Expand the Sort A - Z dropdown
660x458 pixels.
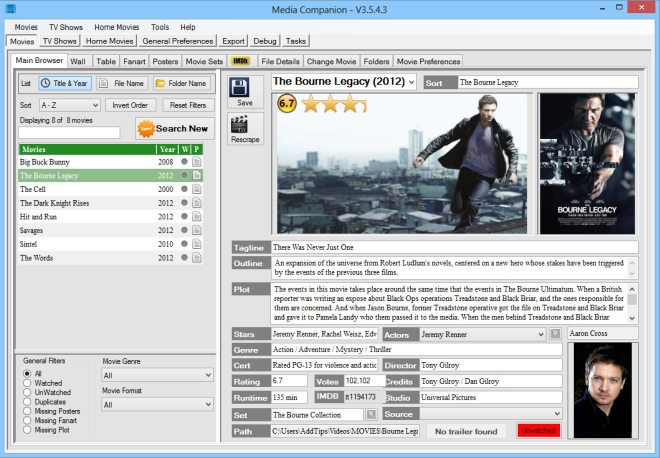point(70,105)
